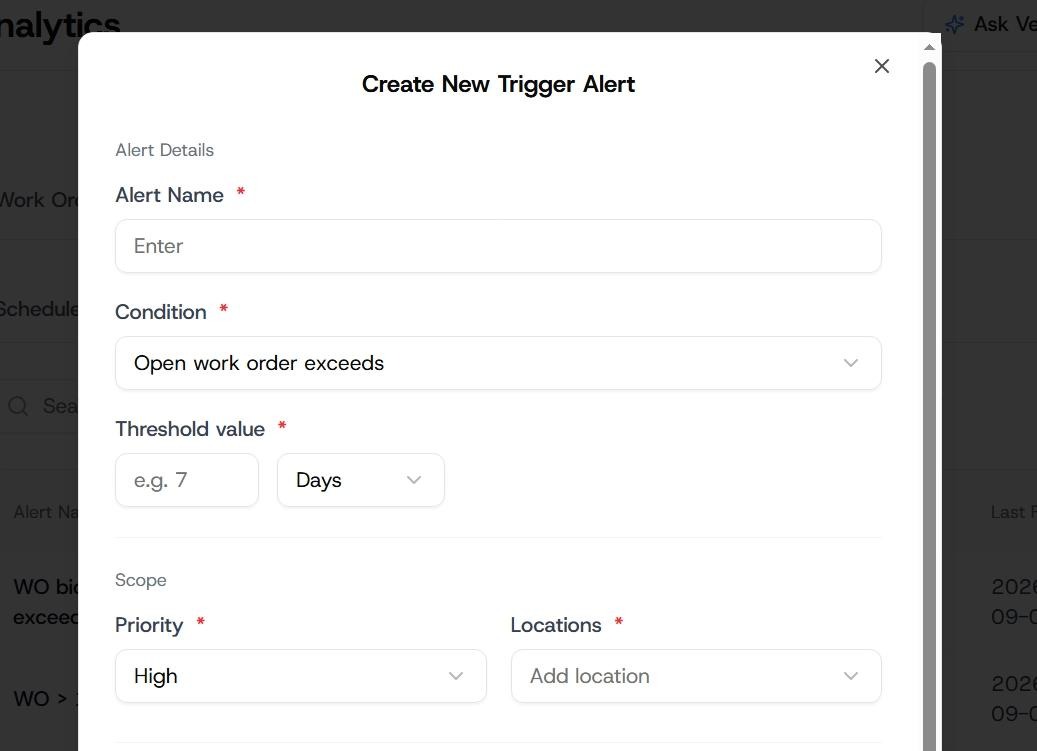Screen dimensions: 1037x751
Task: Expand the Priority dropdown set to High
Action: click(301, 676)
